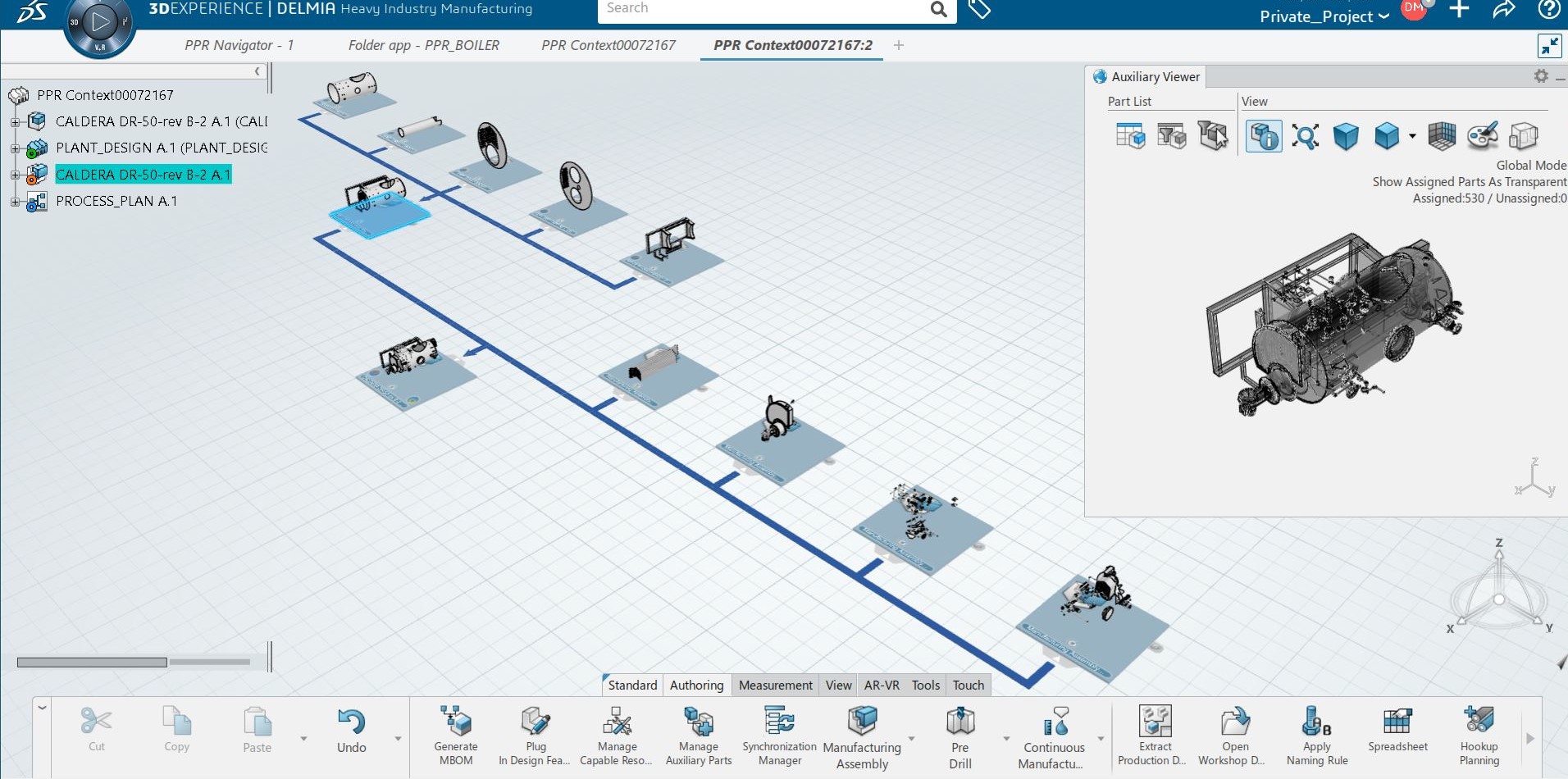
Task: Open Continuous Manufactu... dropdown arrow
Action: pyautogui.click(x=1101, y=739)
